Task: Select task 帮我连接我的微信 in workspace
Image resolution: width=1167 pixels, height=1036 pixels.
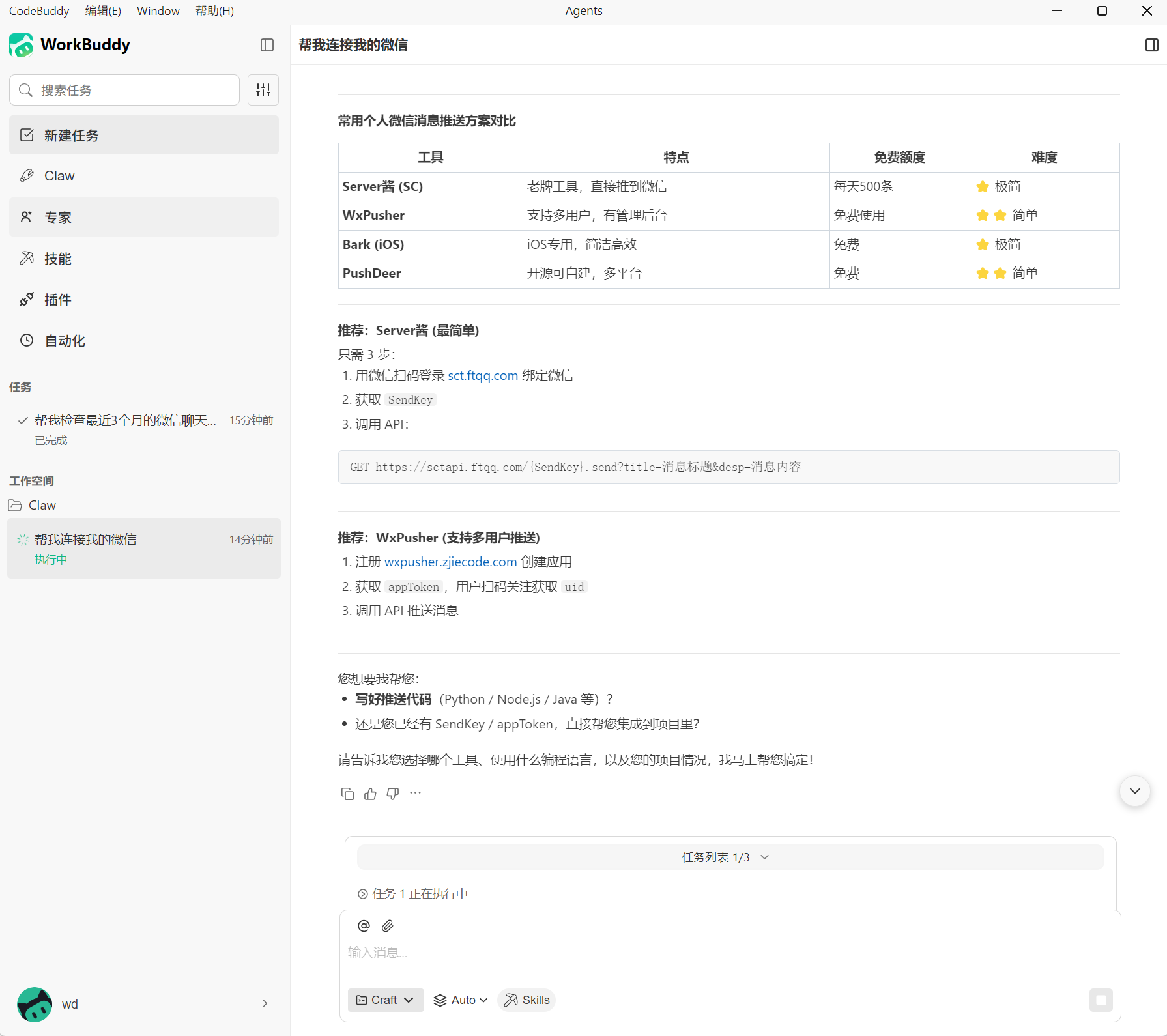Action: [x=144, y=549]
